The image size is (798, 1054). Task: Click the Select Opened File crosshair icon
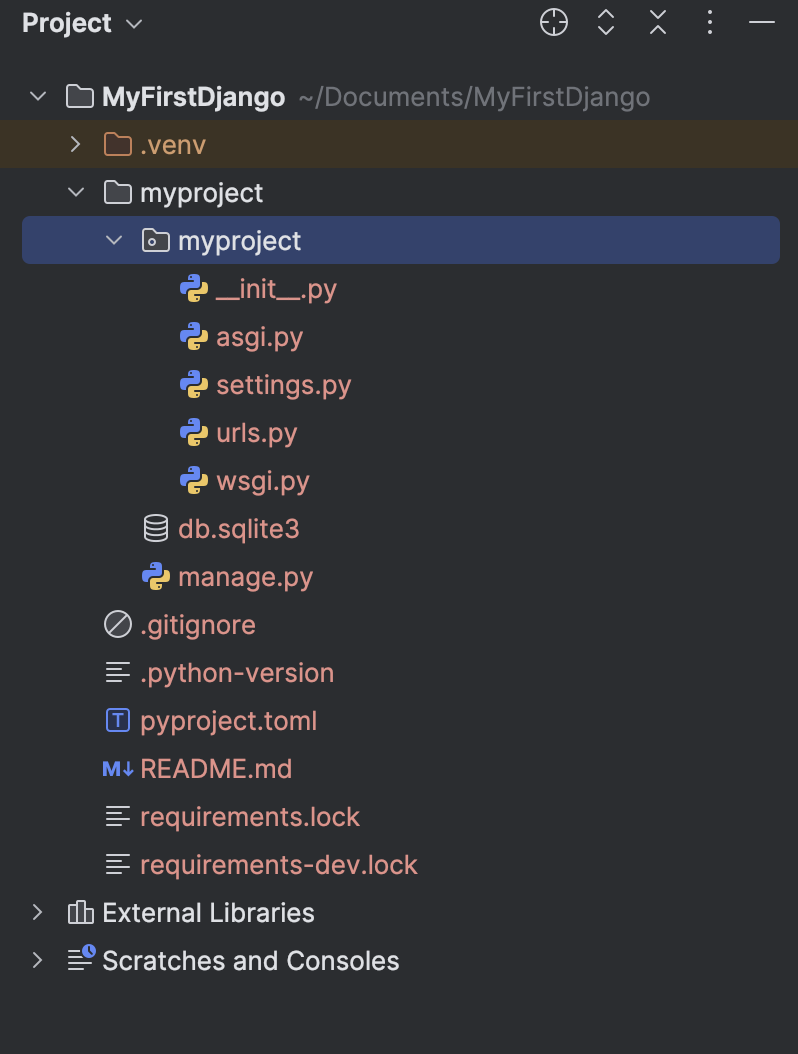coord(553,23)
